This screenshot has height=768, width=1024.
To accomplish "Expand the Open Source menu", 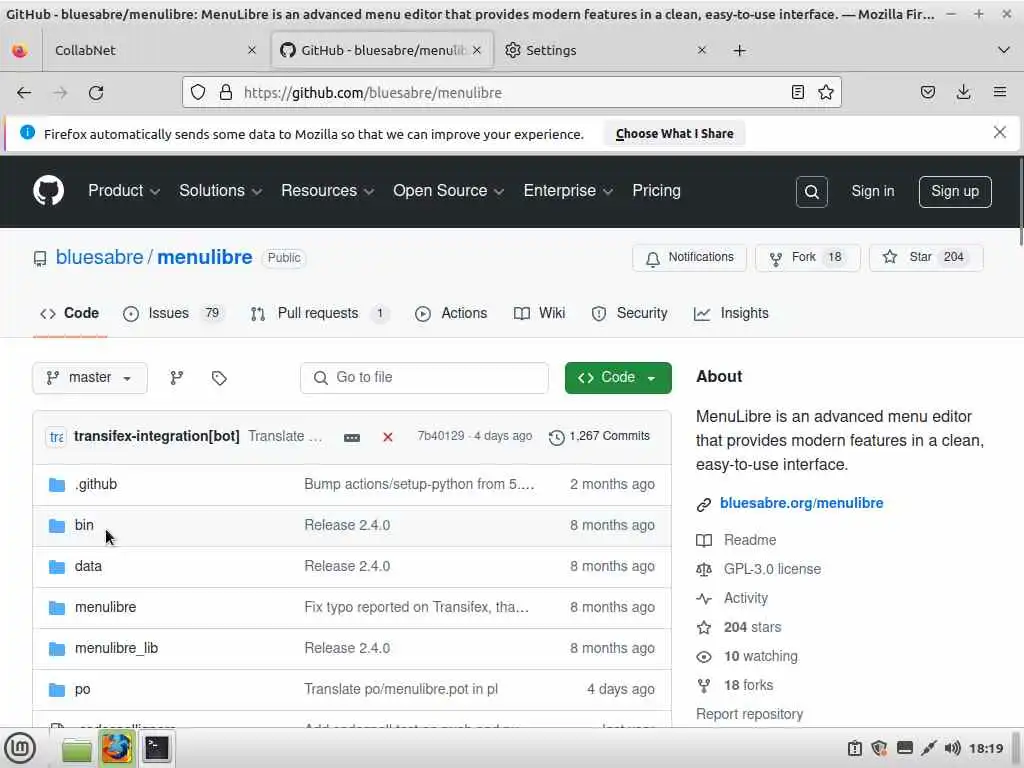I will point(448,191).
